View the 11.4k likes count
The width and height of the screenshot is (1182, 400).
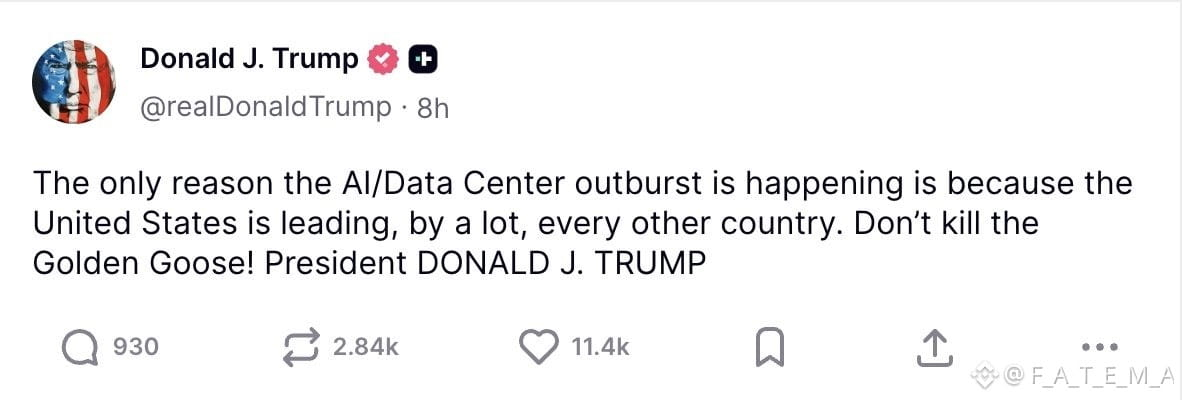(x=600, y=347)
